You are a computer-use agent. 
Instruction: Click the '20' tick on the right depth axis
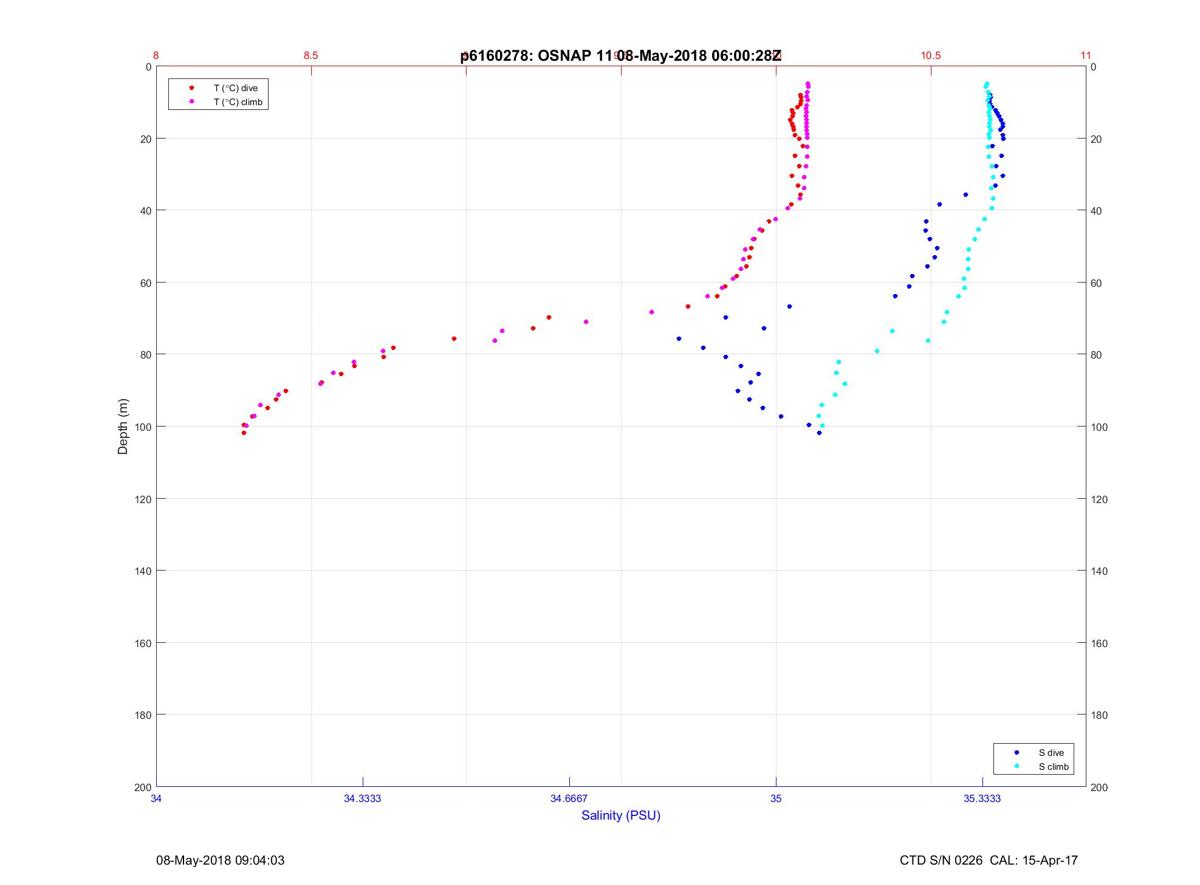click(x=1097, y=139)
